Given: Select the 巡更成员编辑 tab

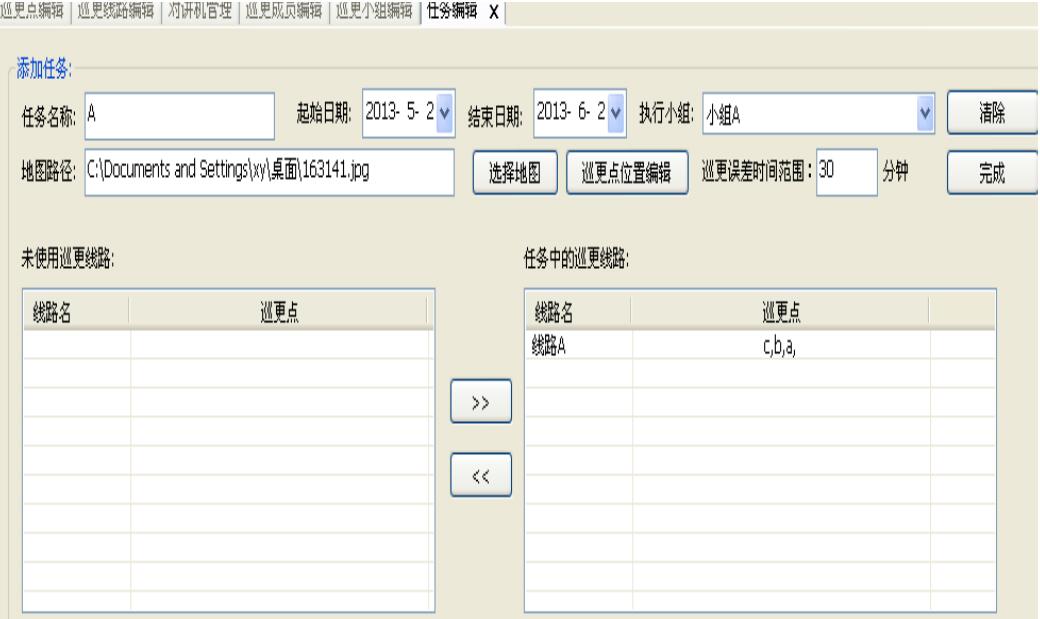Looking at the screenshot, I should [284, 11].
